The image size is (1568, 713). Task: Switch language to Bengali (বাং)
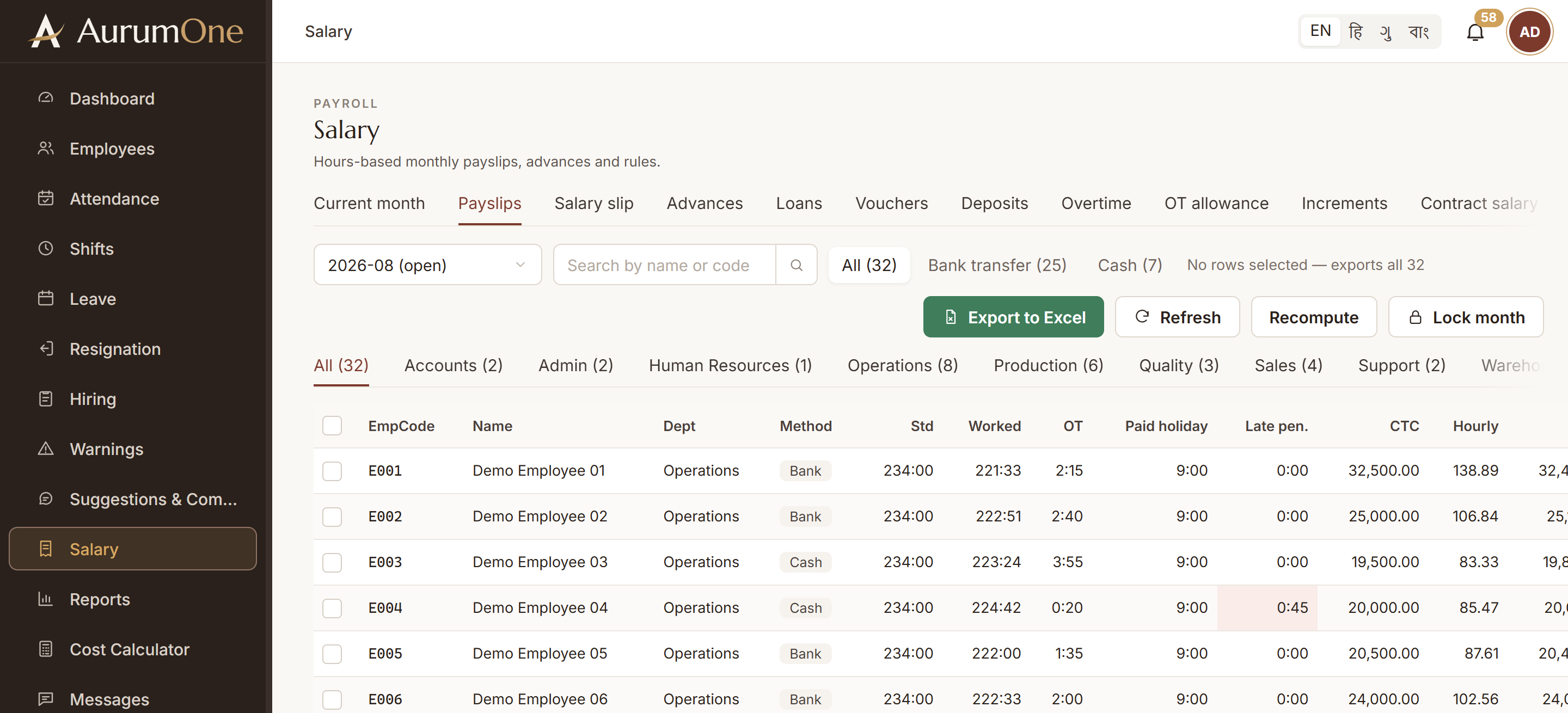1419,31
